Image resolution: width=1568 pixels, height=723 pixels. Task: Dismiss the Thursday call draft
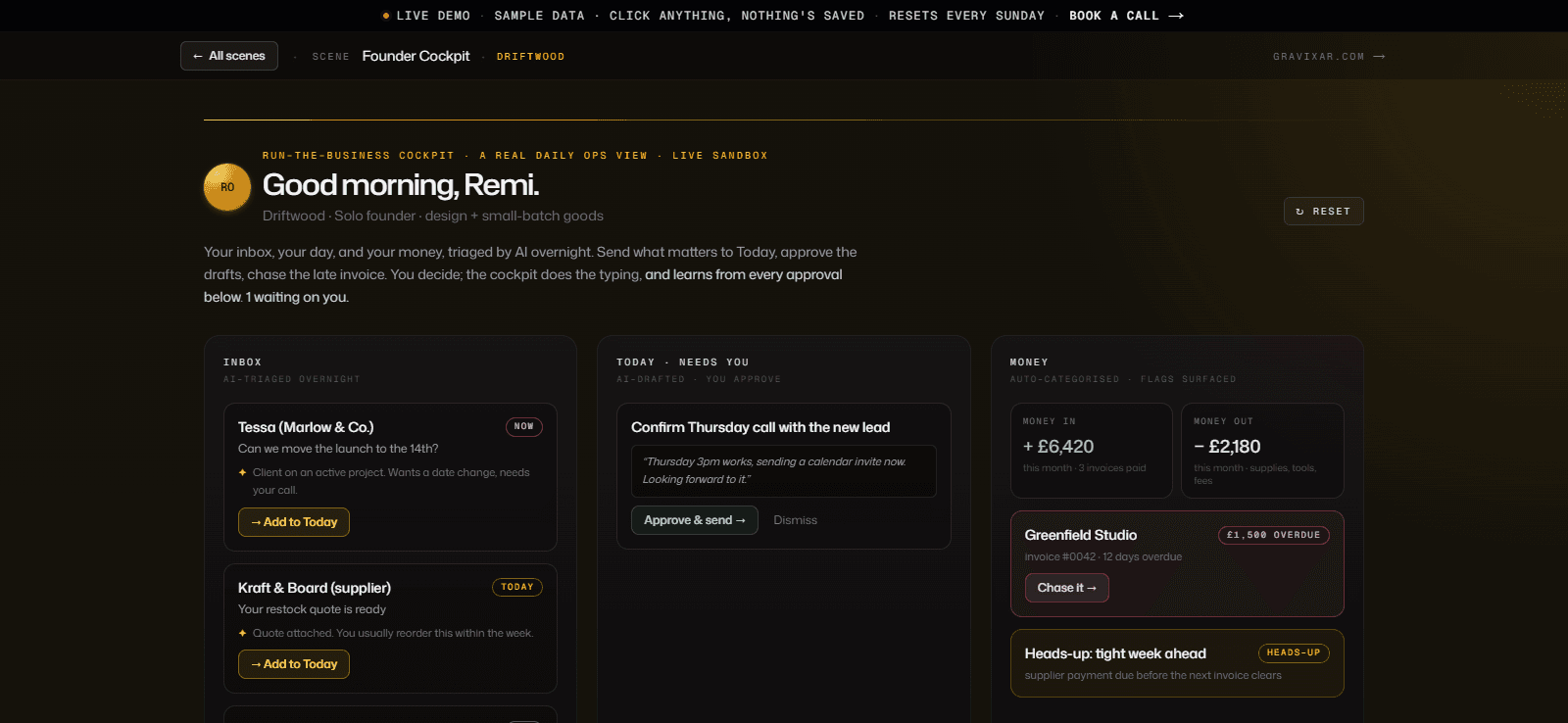click(x=795, y=520)
